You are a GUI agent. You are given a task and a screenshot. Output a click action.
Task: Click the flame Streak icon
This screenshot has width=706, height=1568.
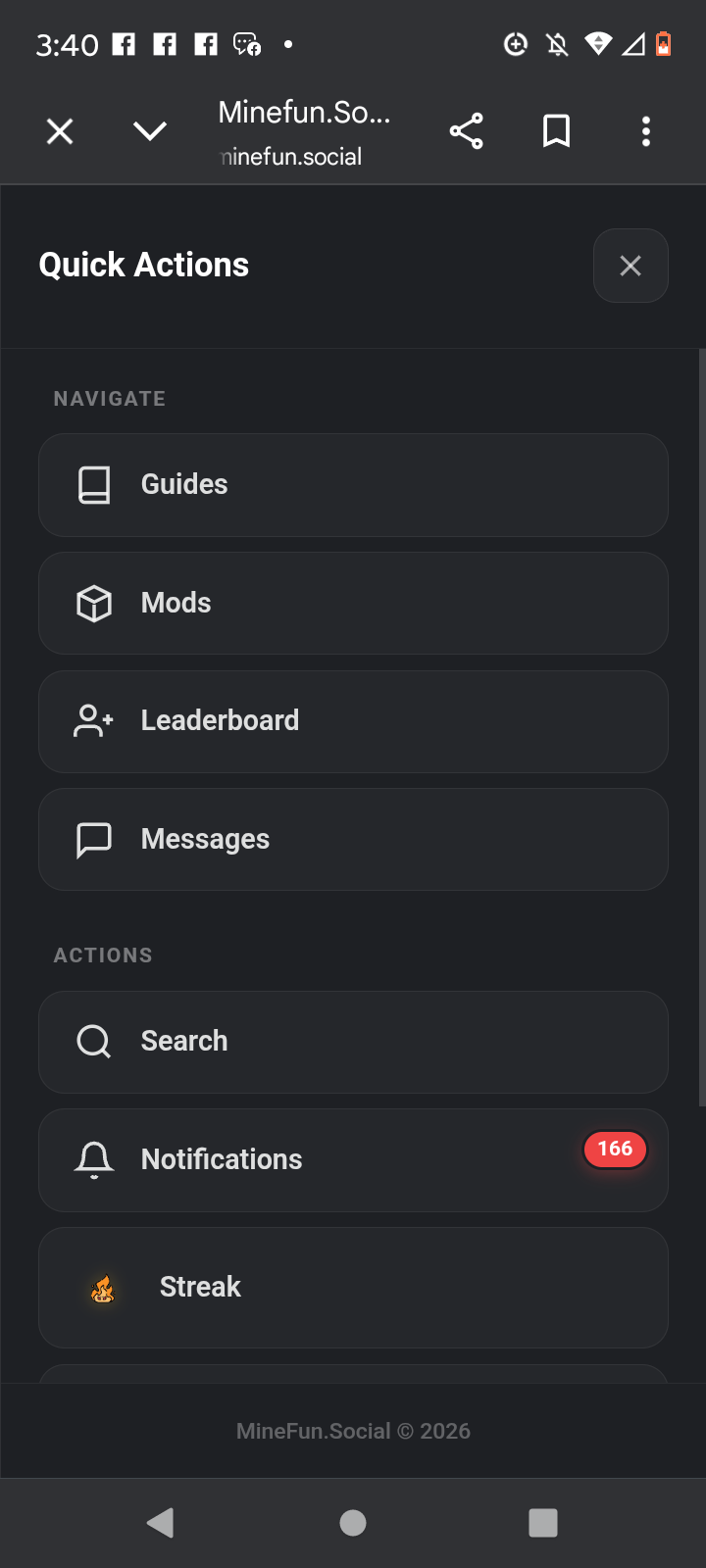(x=103, y=1289)
